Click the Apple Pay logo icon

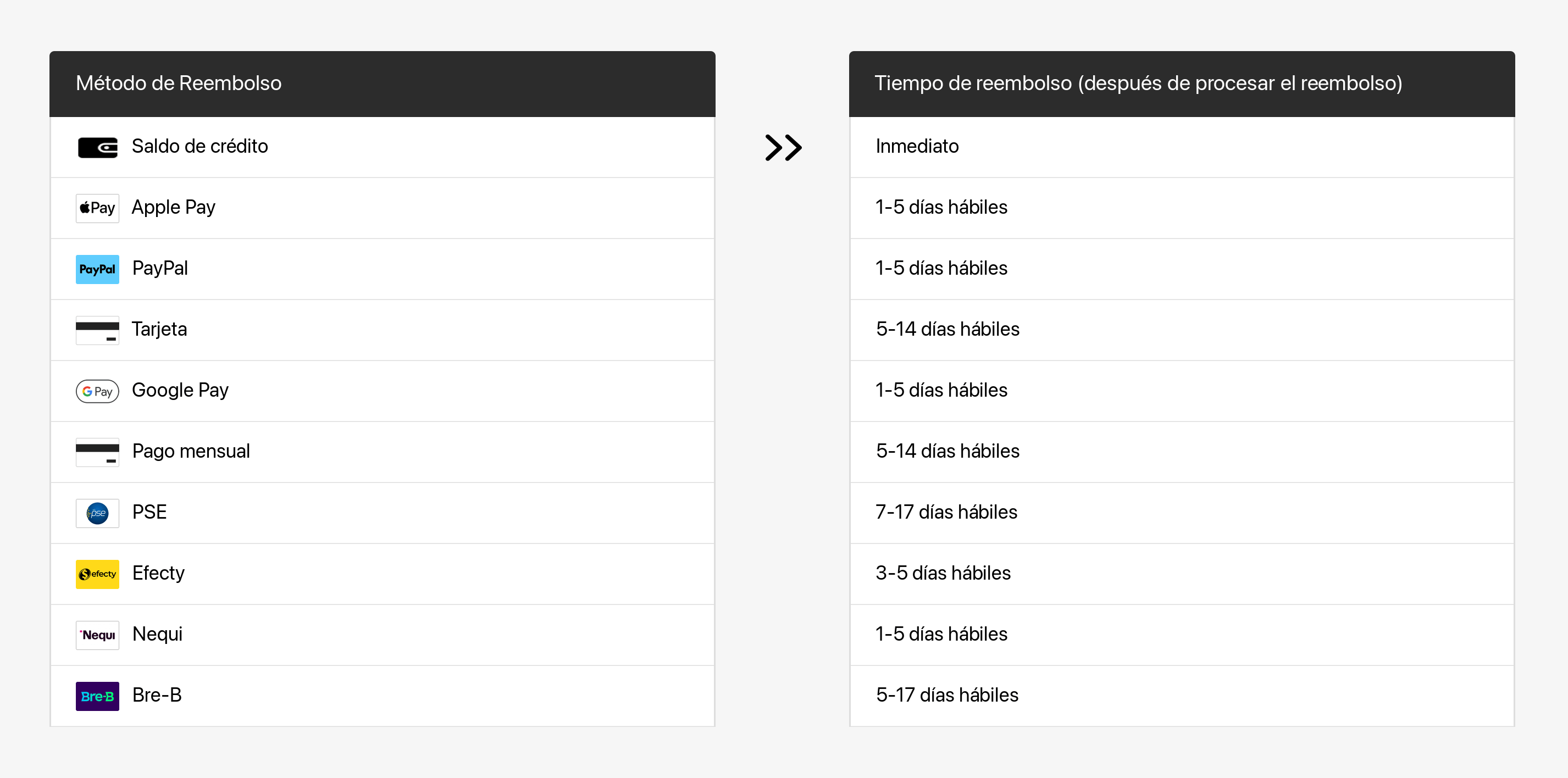point(97,208)
